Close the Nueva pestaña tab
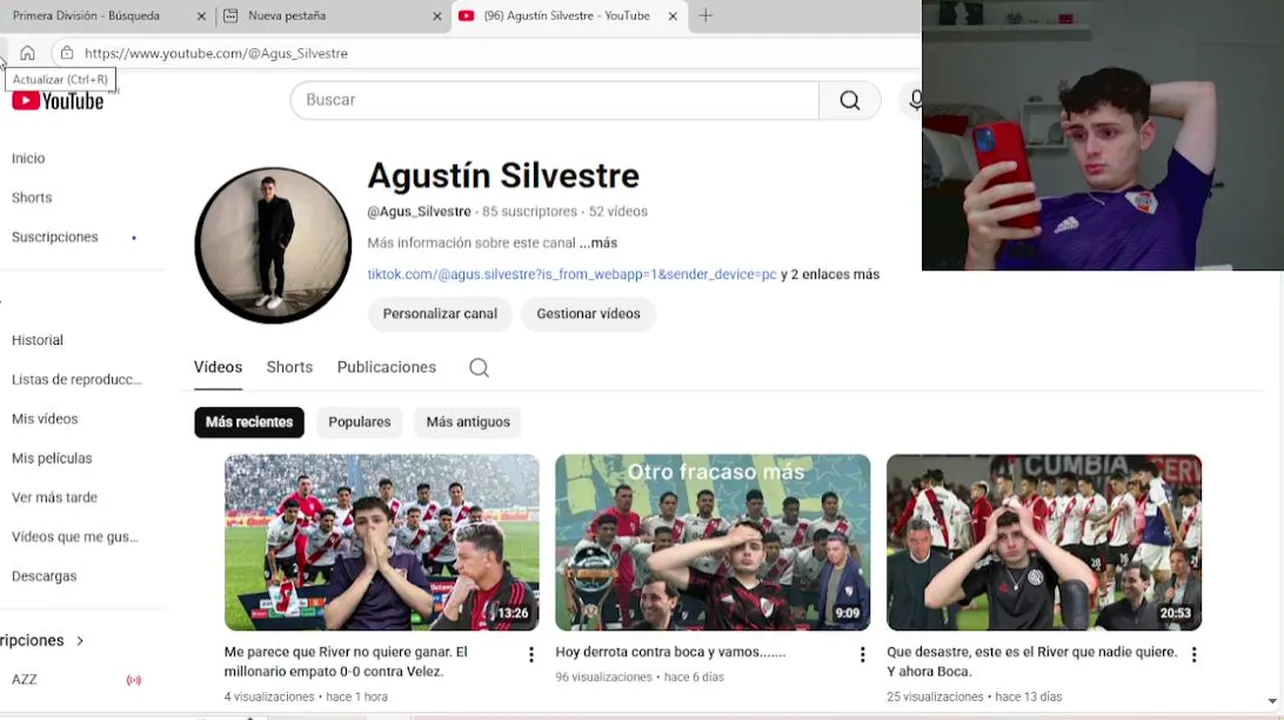This screenshot has height=720, width=1284. (437, 16)
